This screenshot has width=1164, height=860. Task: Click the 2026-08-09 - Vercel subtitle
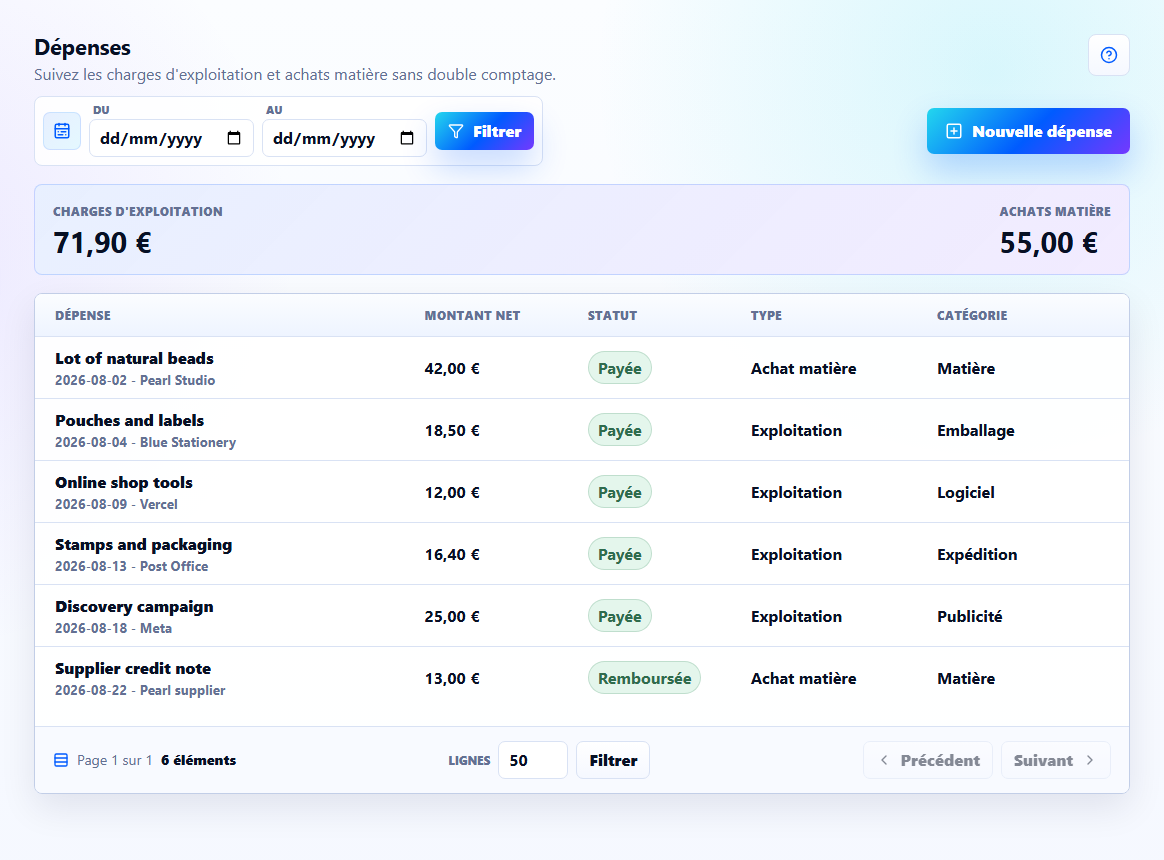coord(117,504)
